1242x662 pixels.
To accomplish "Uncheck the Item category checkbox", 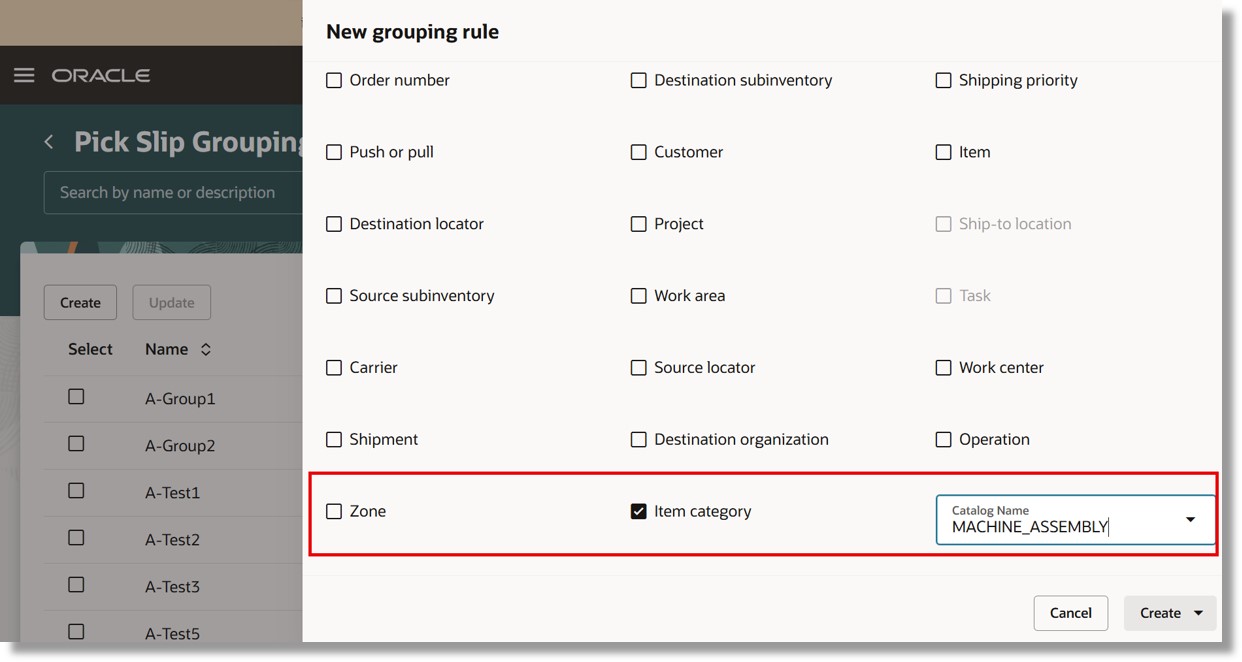I will 639,510.
